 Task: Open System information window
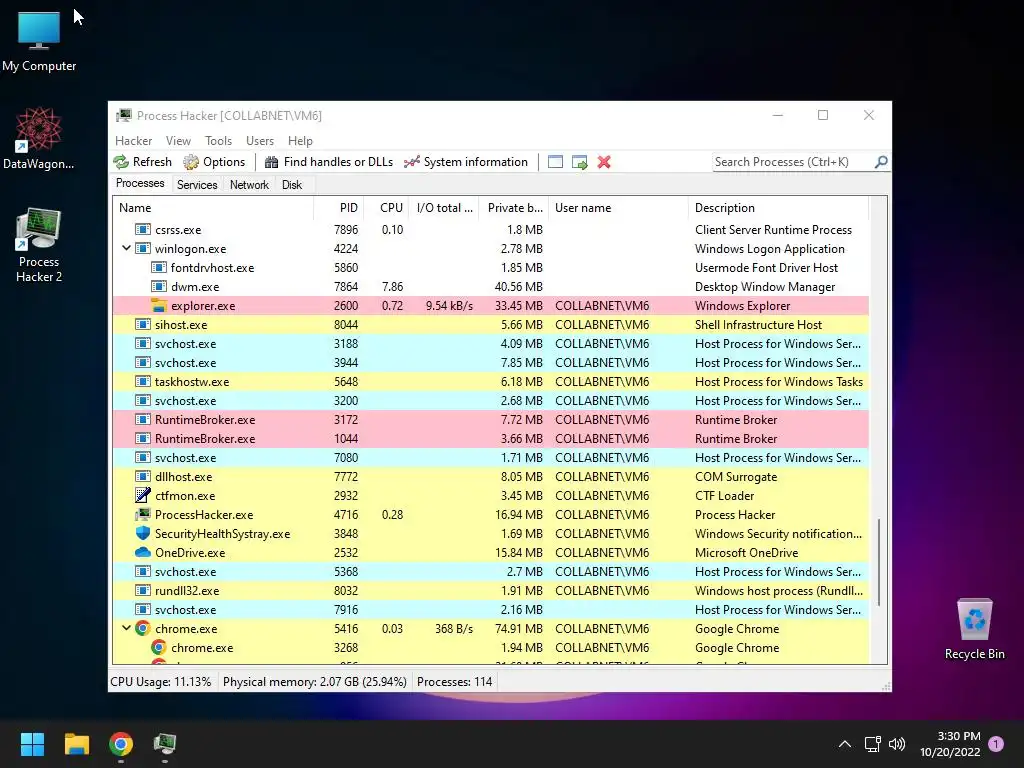pos(466,162)
